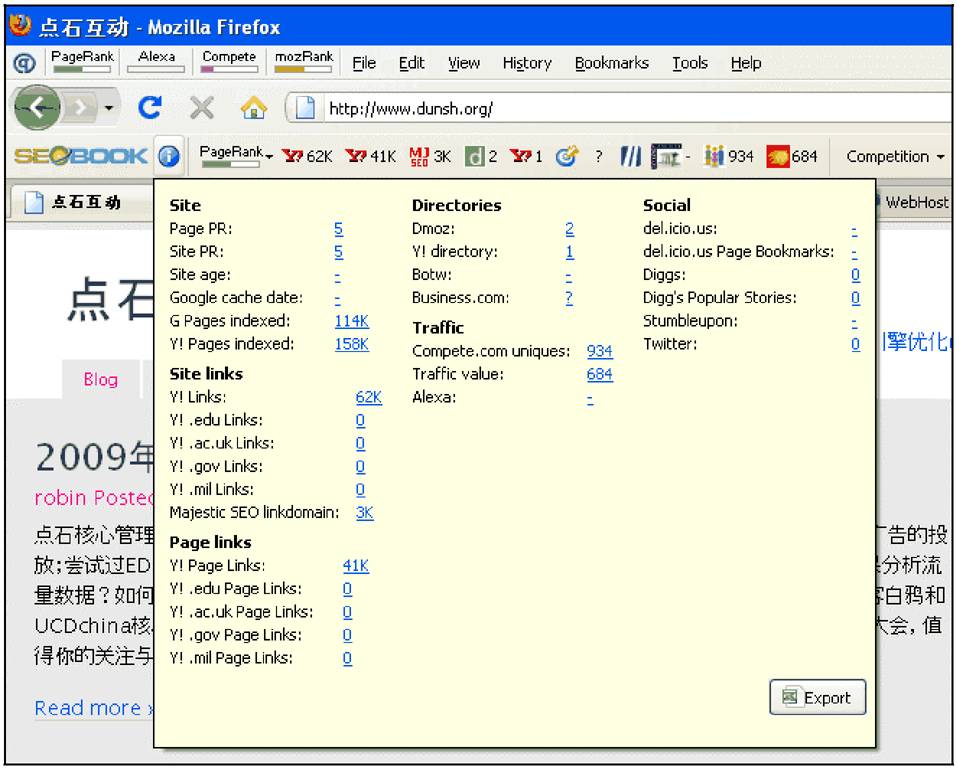Image resolution: width=957 pixels, height=769 pixels.
Task: Click the Y! Pages indexed 158K link
Action: [352, 344]
